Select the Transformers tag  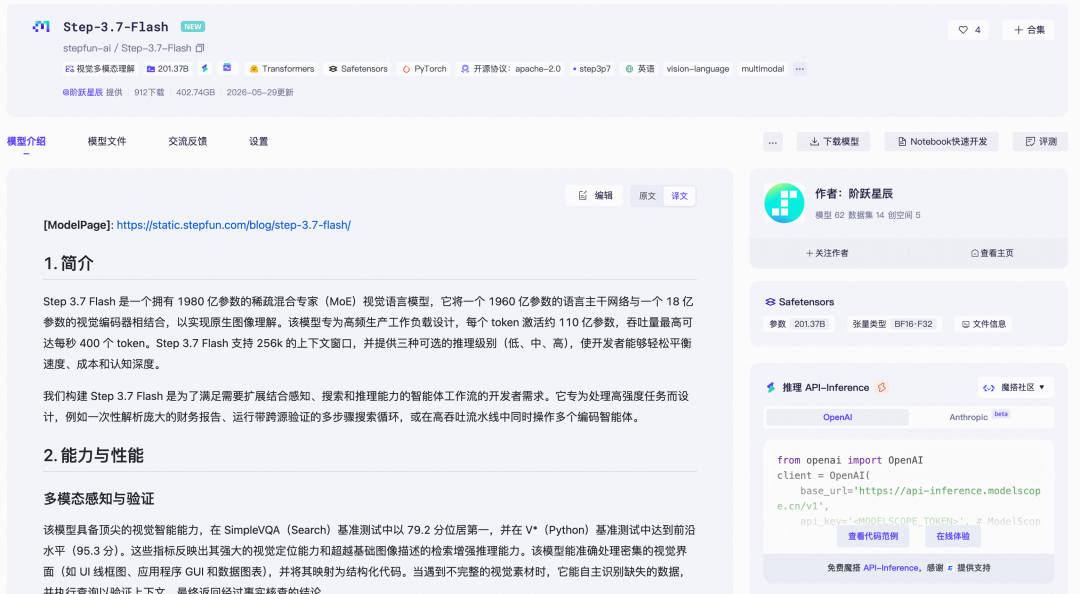(x=282, y=69)
